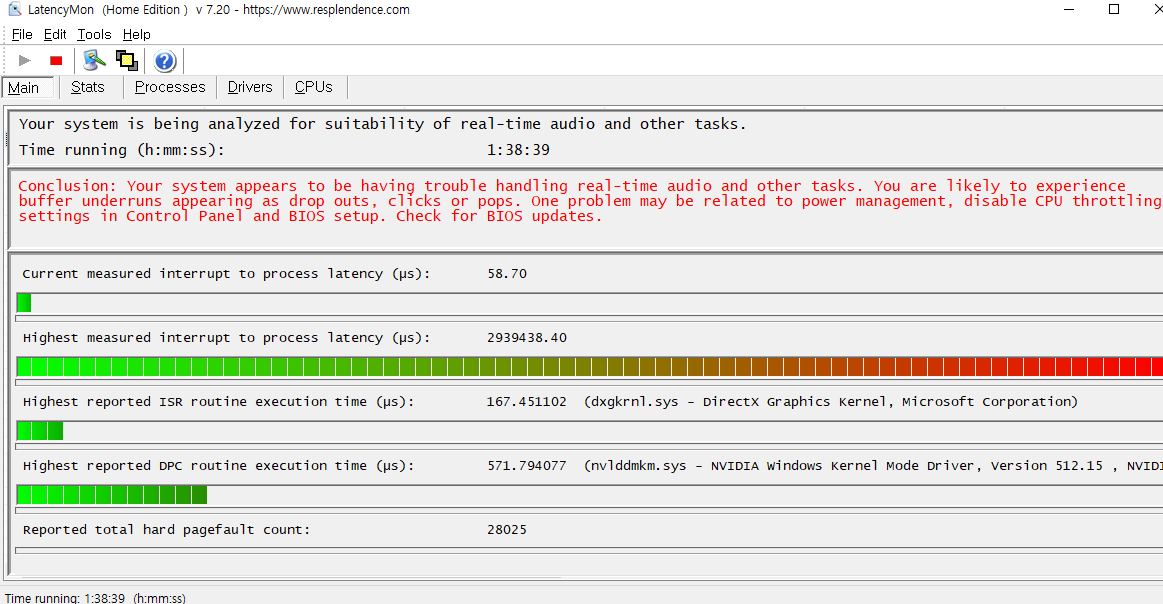Switch to the CPUs tab
Screen dimensions: 1163x604
[314, 87]
